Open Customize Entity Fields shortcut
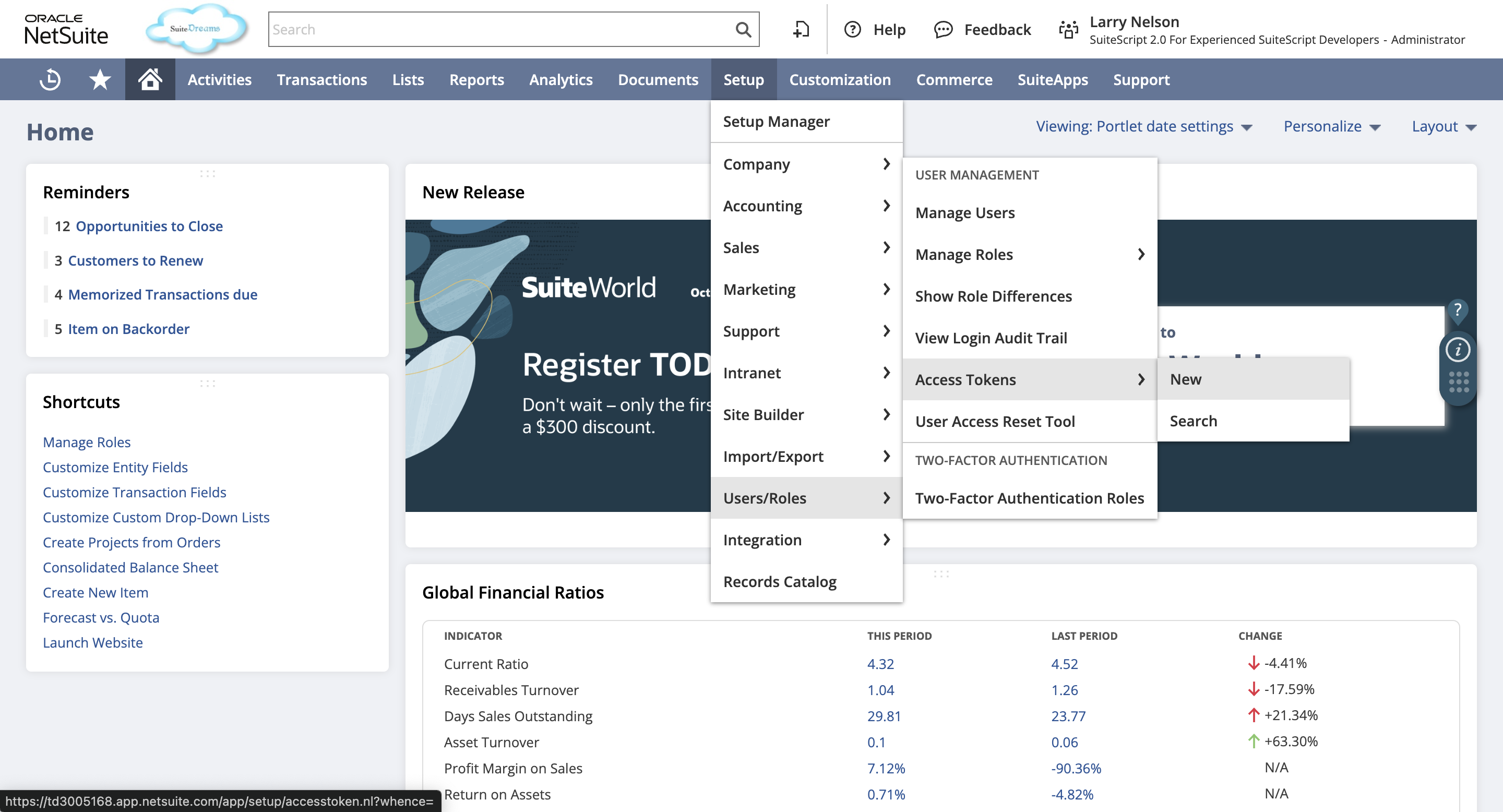 point(115,467)
